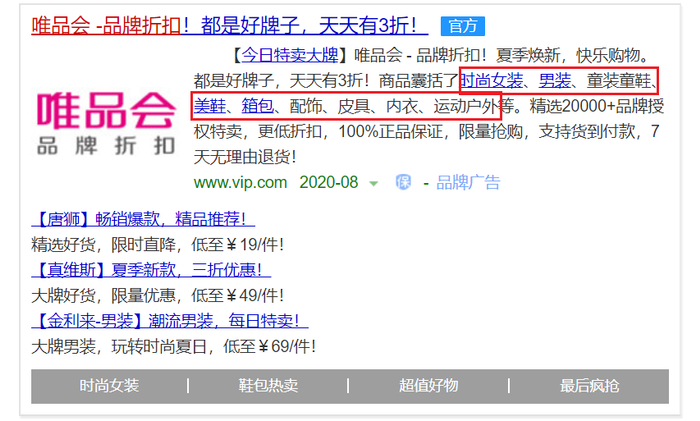
Task: Select the 超值好物 tab
Action: 429,386
